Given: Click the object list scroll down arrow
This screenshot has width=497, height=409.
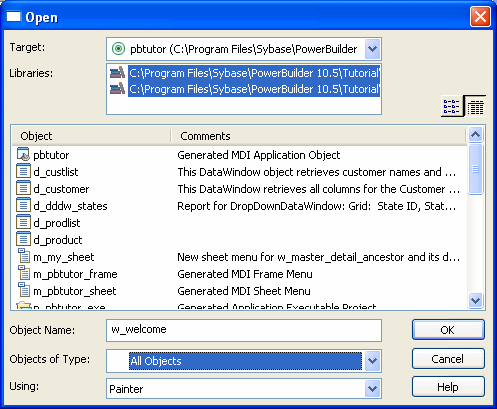Looking at the screenshot, I should pyautogui.click(x=475, y=300).
